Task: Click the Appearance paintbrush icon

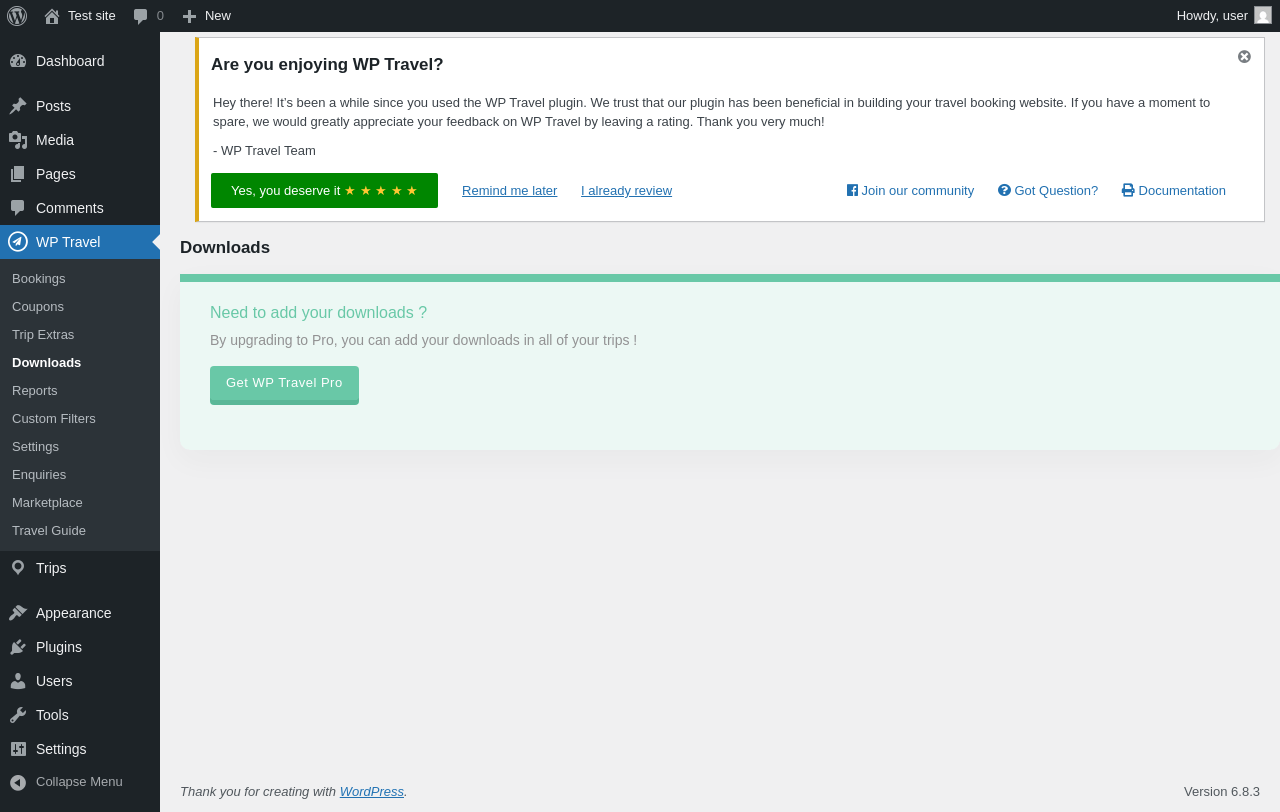Action: click(x=18, y=613)
